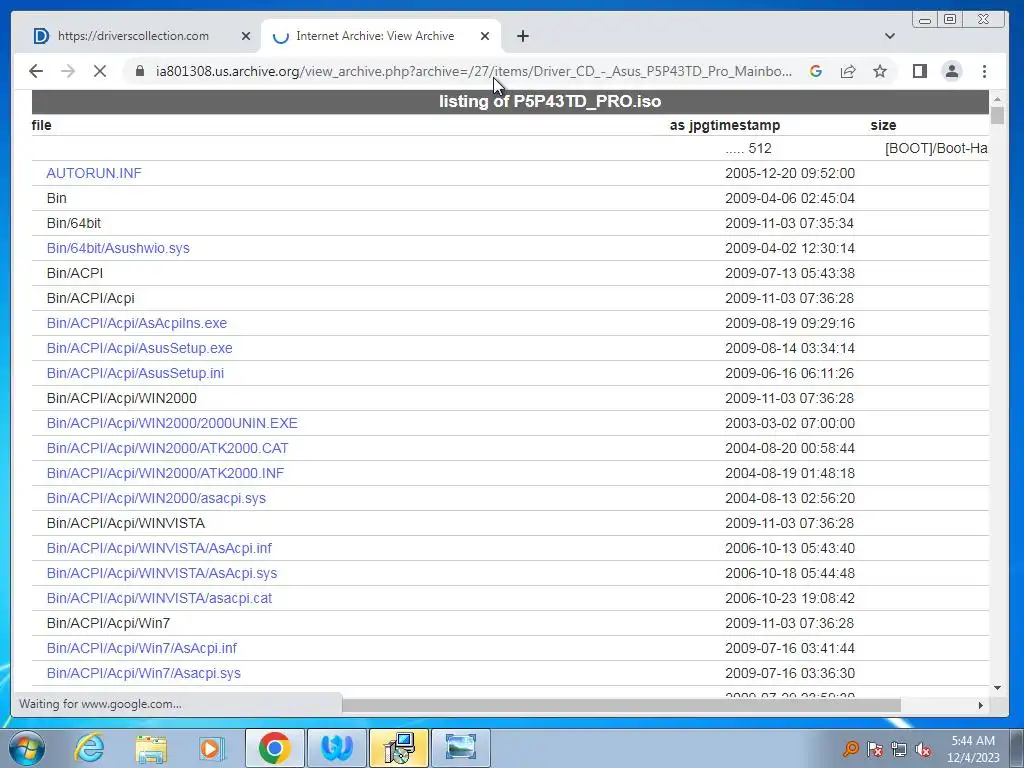Viewport: 1024px width, 768px height.
Task: Click the Chrome taskbar icon
Action: point(274,748)
